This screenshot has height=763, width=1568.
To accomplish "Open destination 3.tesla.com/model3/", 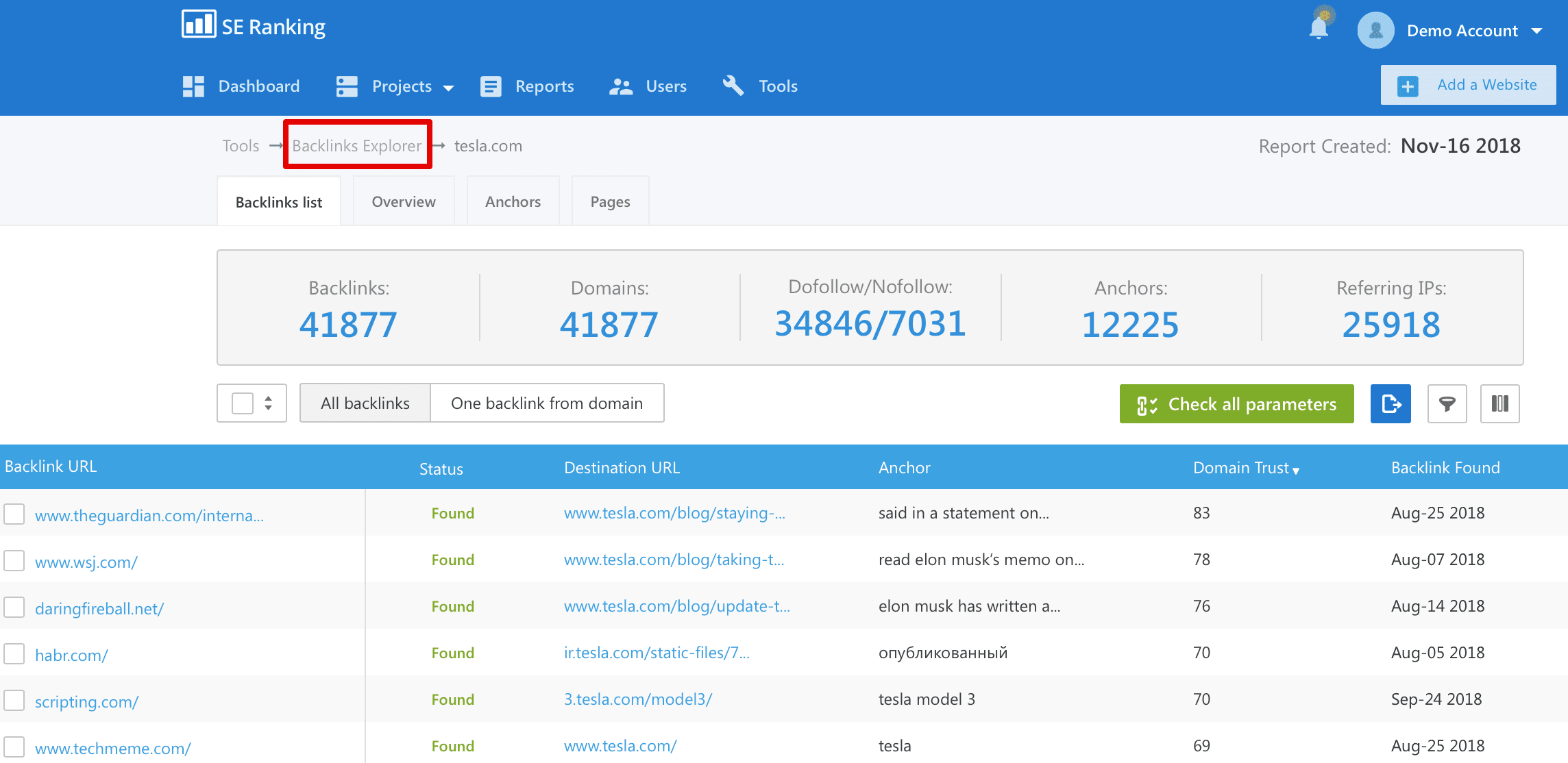I will click(638, 699).
